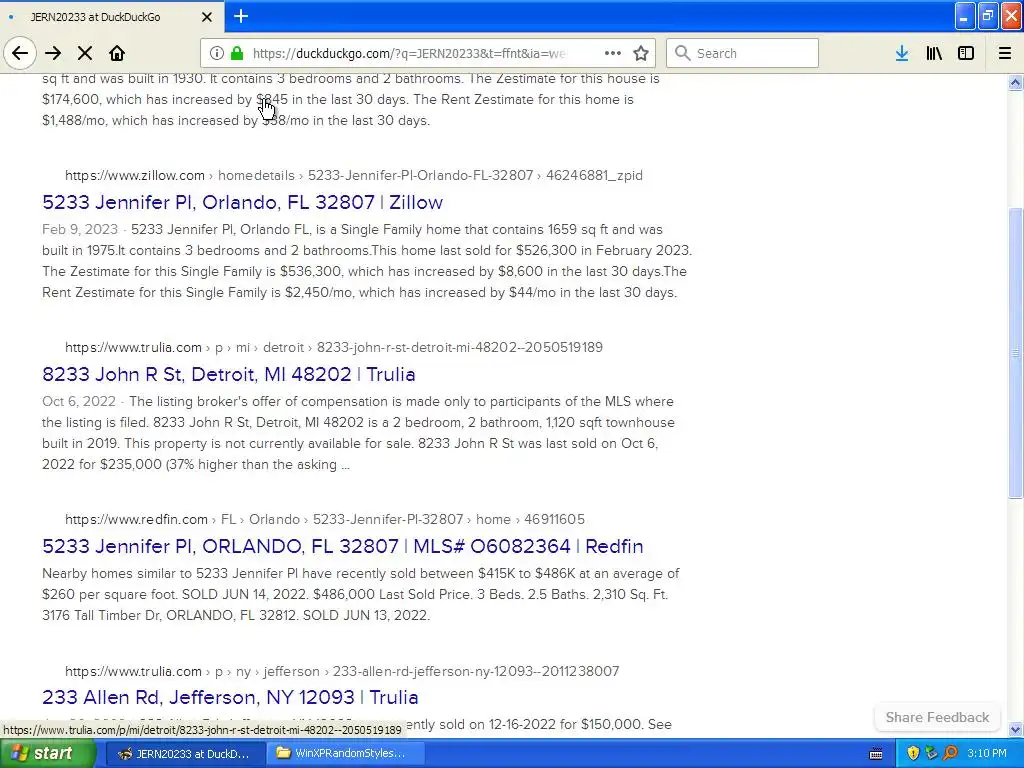
Task: Click the 'Oct 6, 2022' result date
Action: coord(79,402)
